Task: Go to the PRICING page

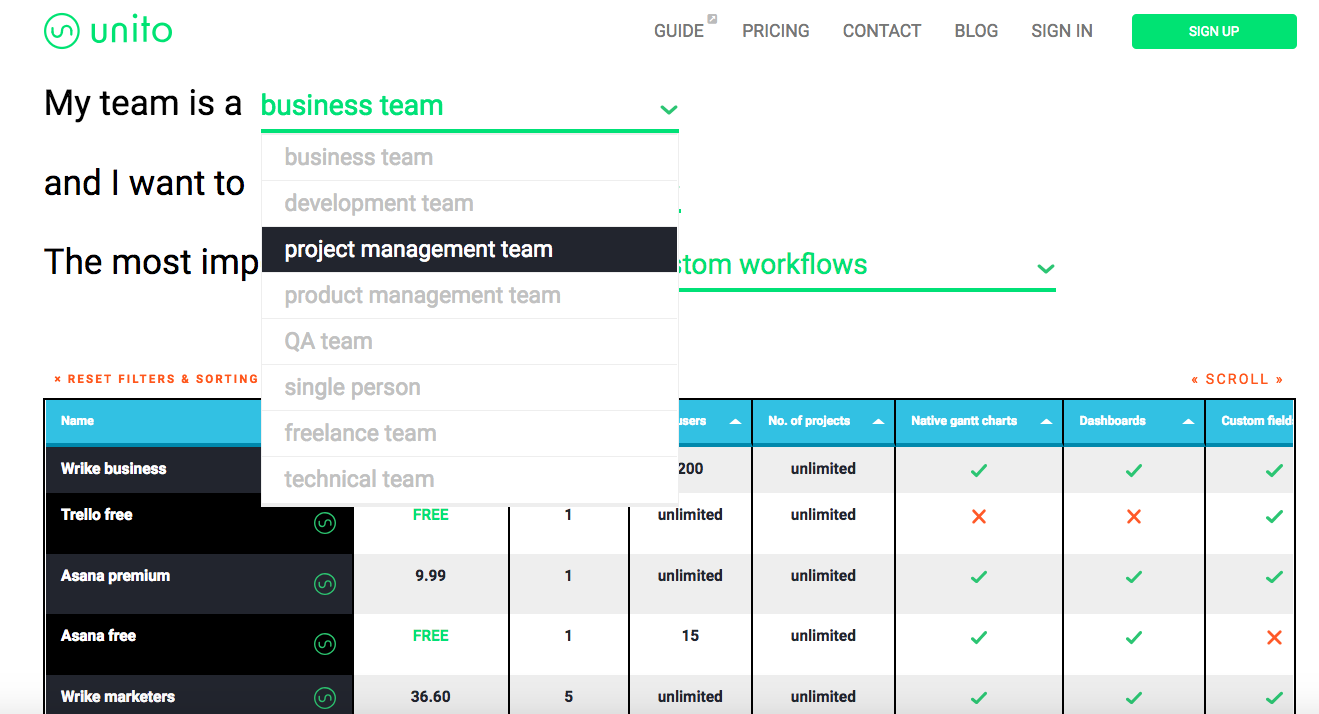Action: 776,31
